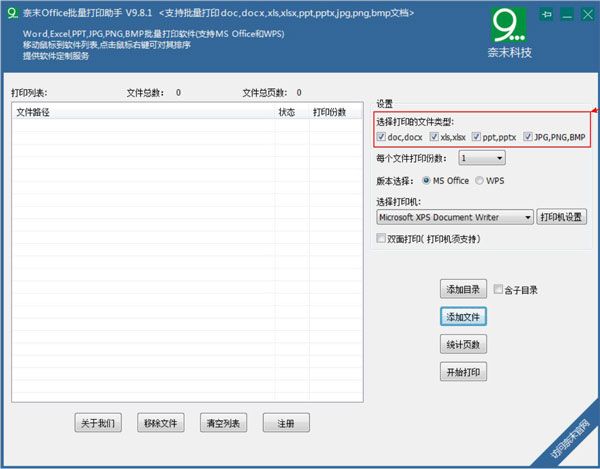This screenshot has width=600, height=469.
Task: Toggle the ppt,pptx file type checkbox
Action: pos(476,137)
